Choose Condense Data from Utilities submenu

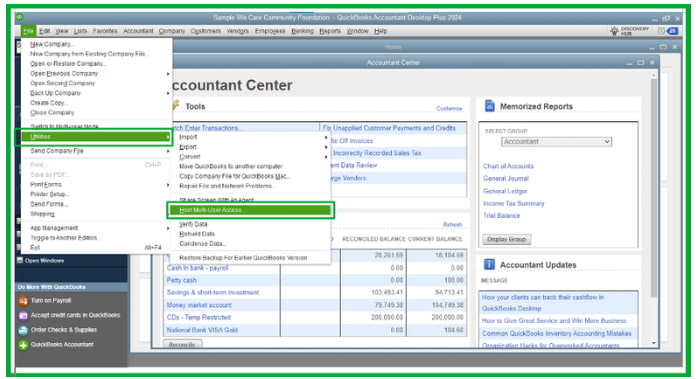pyautogui.click(x=202, y=244)
